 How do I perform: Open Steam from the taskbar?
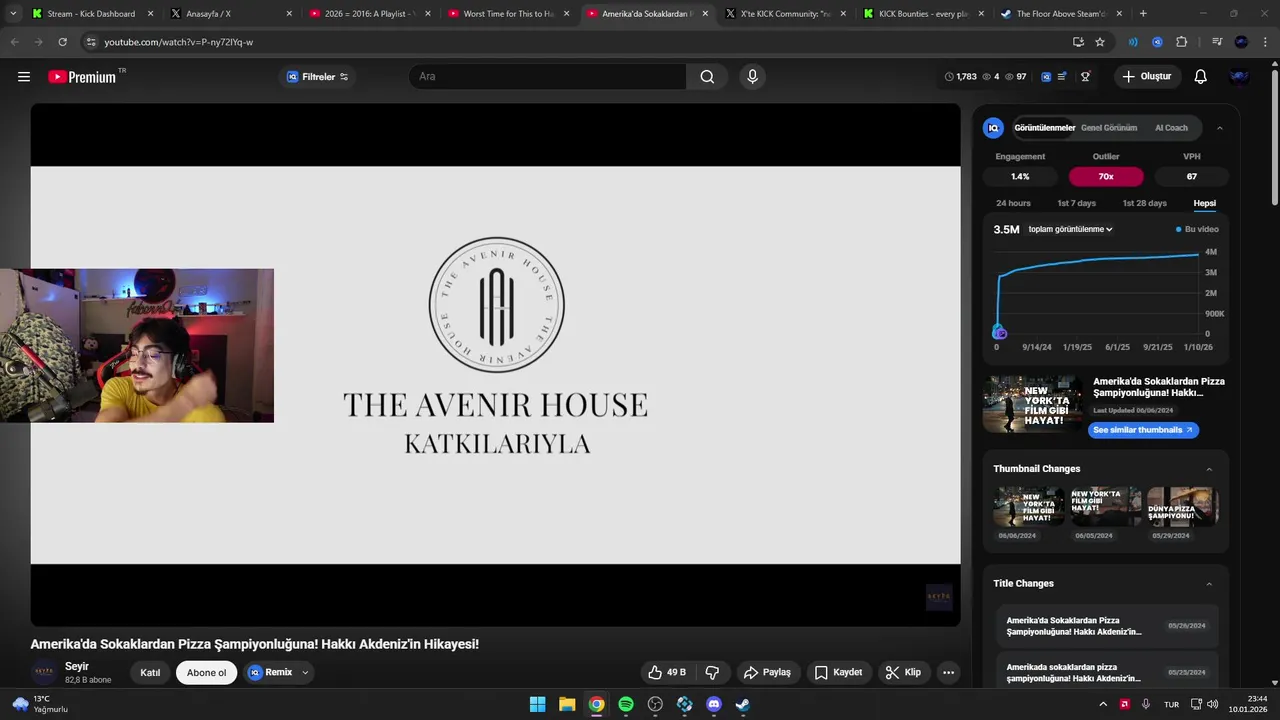(x=743, y=704)
